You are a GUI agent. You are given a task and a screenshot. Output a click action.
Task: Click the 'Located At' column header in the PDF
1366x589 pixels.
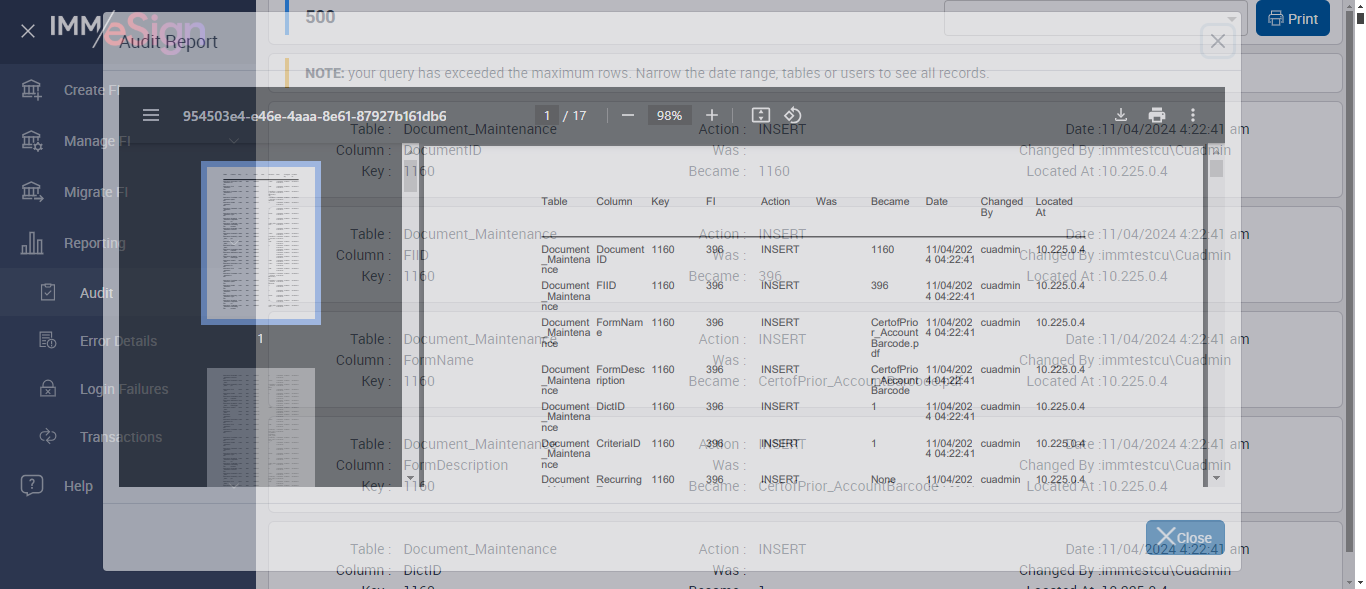pyautogui.click(x=1054, y=207)
